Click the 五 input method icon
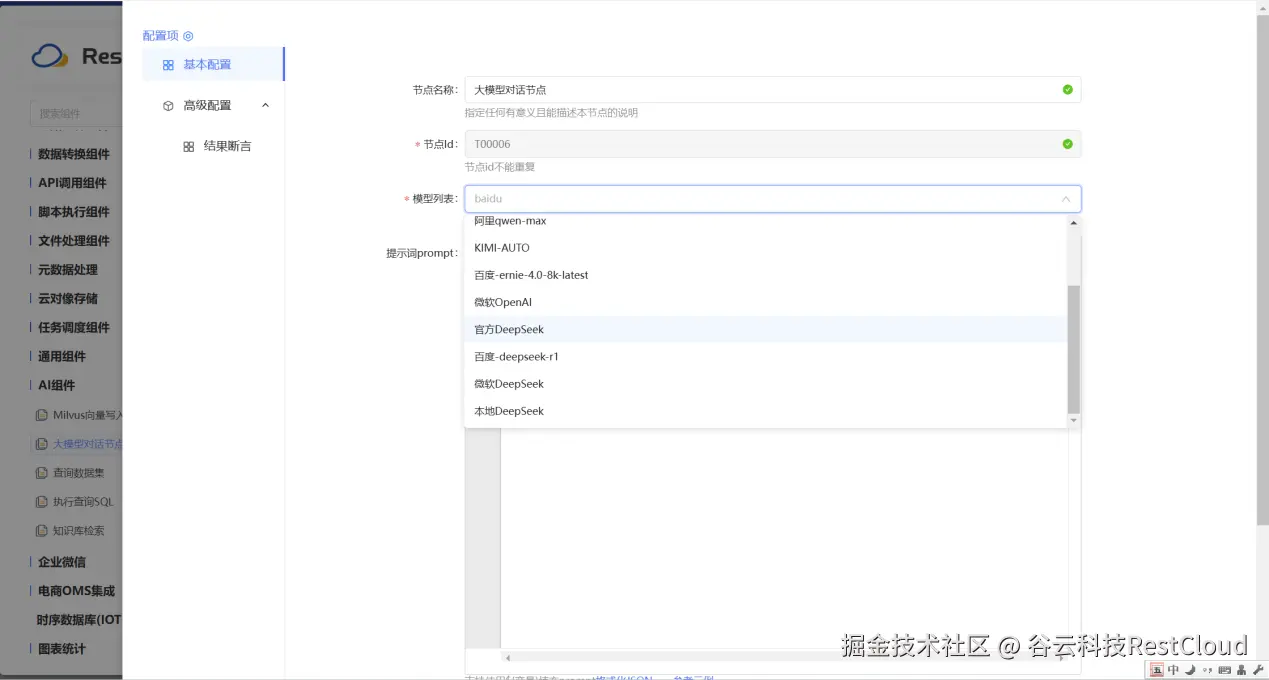This screenshot has height=680, width=1269. 1157,670
